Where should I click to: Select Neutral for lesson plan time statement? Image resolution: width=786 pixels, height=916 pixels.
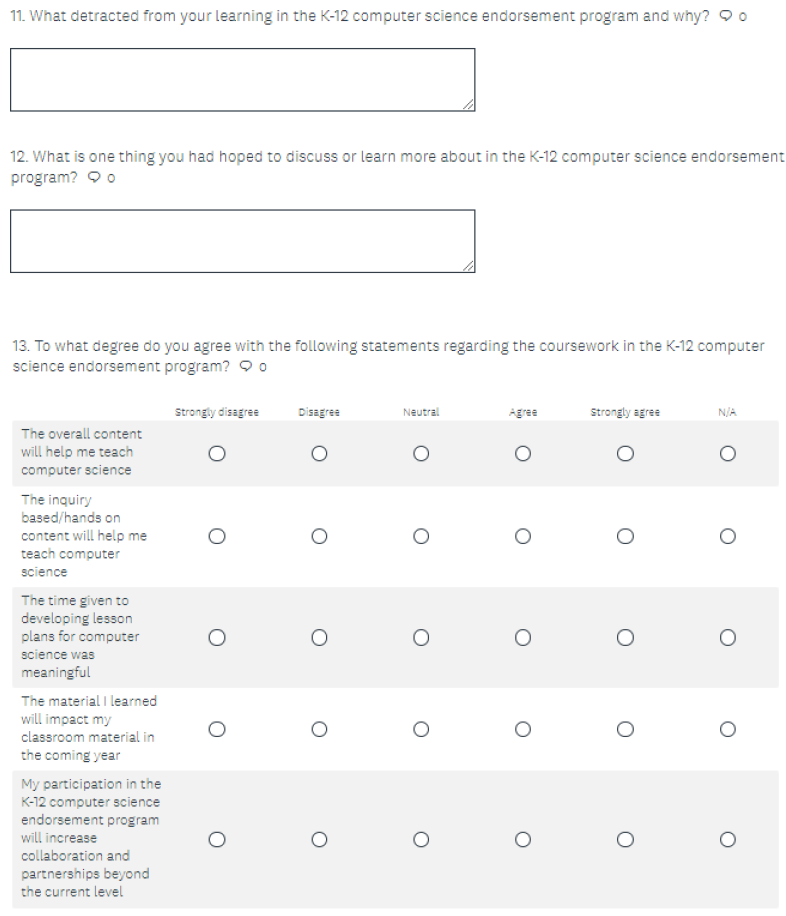(421, 637)
